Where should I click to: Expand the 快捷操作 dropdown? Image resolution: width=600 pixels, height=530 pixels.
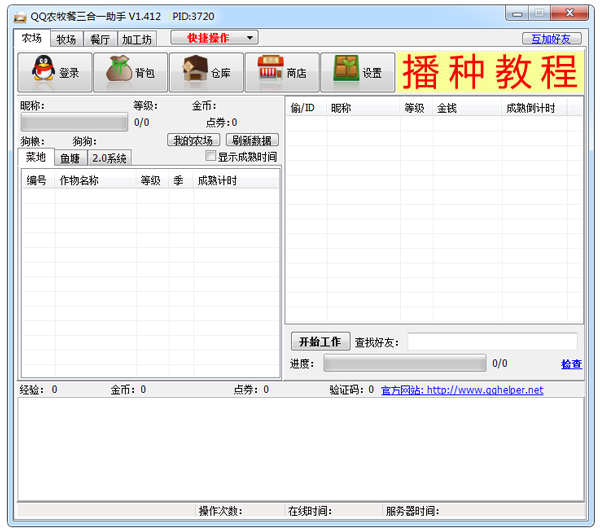pyautogui.click(x=214, y=38)
